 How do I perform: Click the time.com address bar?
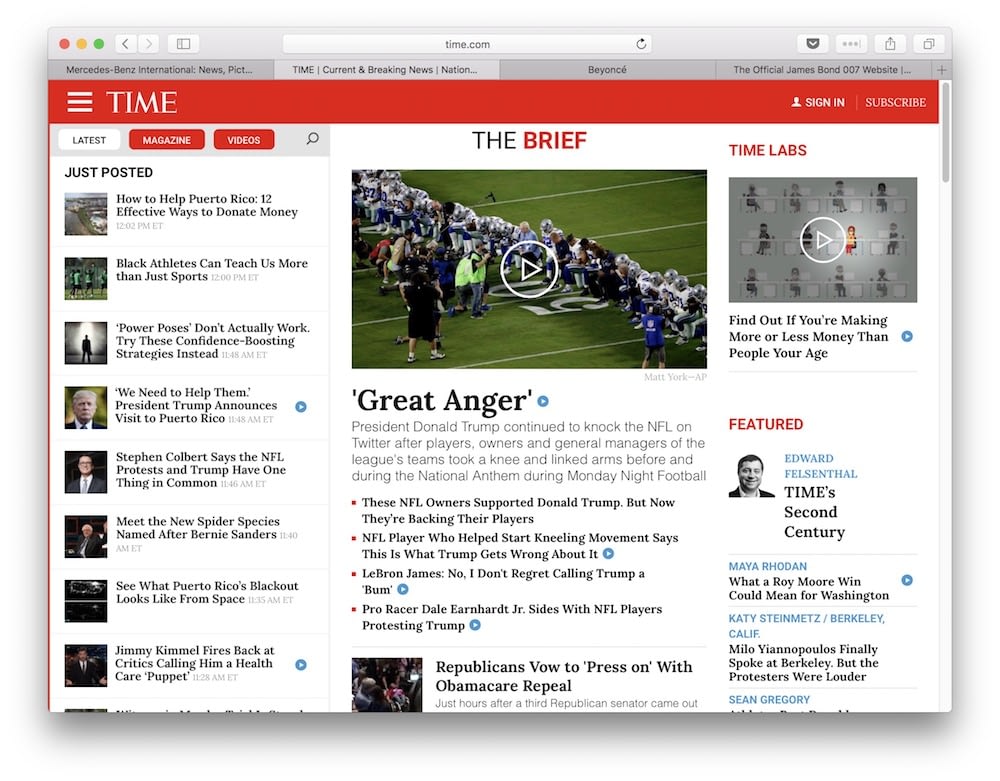coord(467,43)
